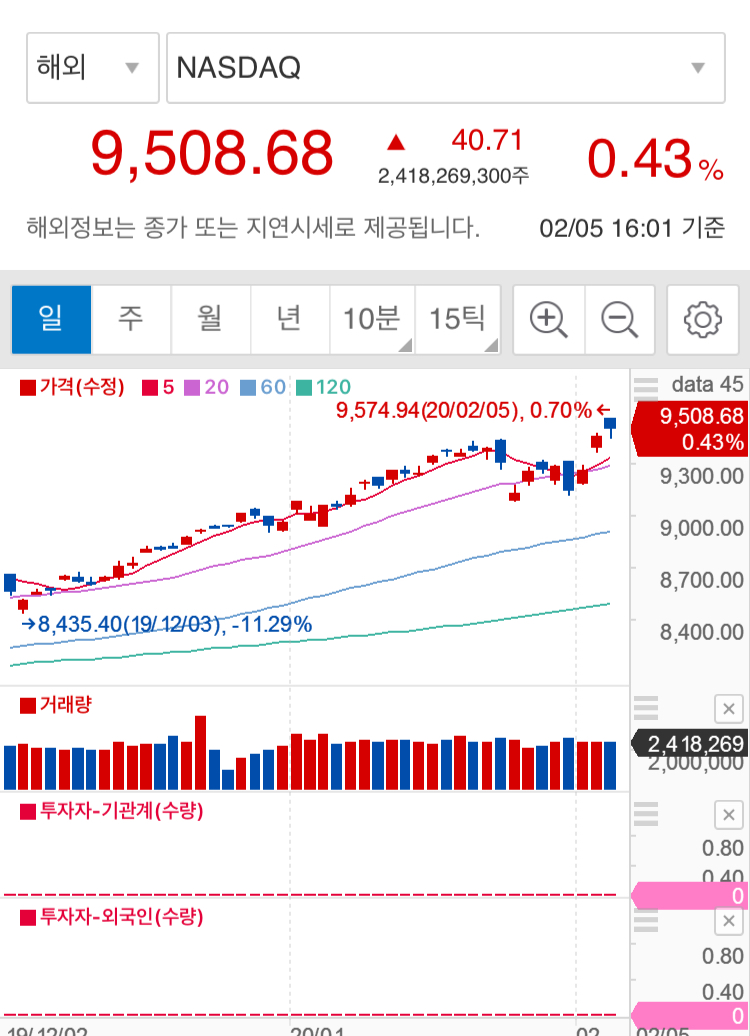Screen dimensions: 750x1036
Task: Click the 8,400.00 axis label
Action: [702, 632]
